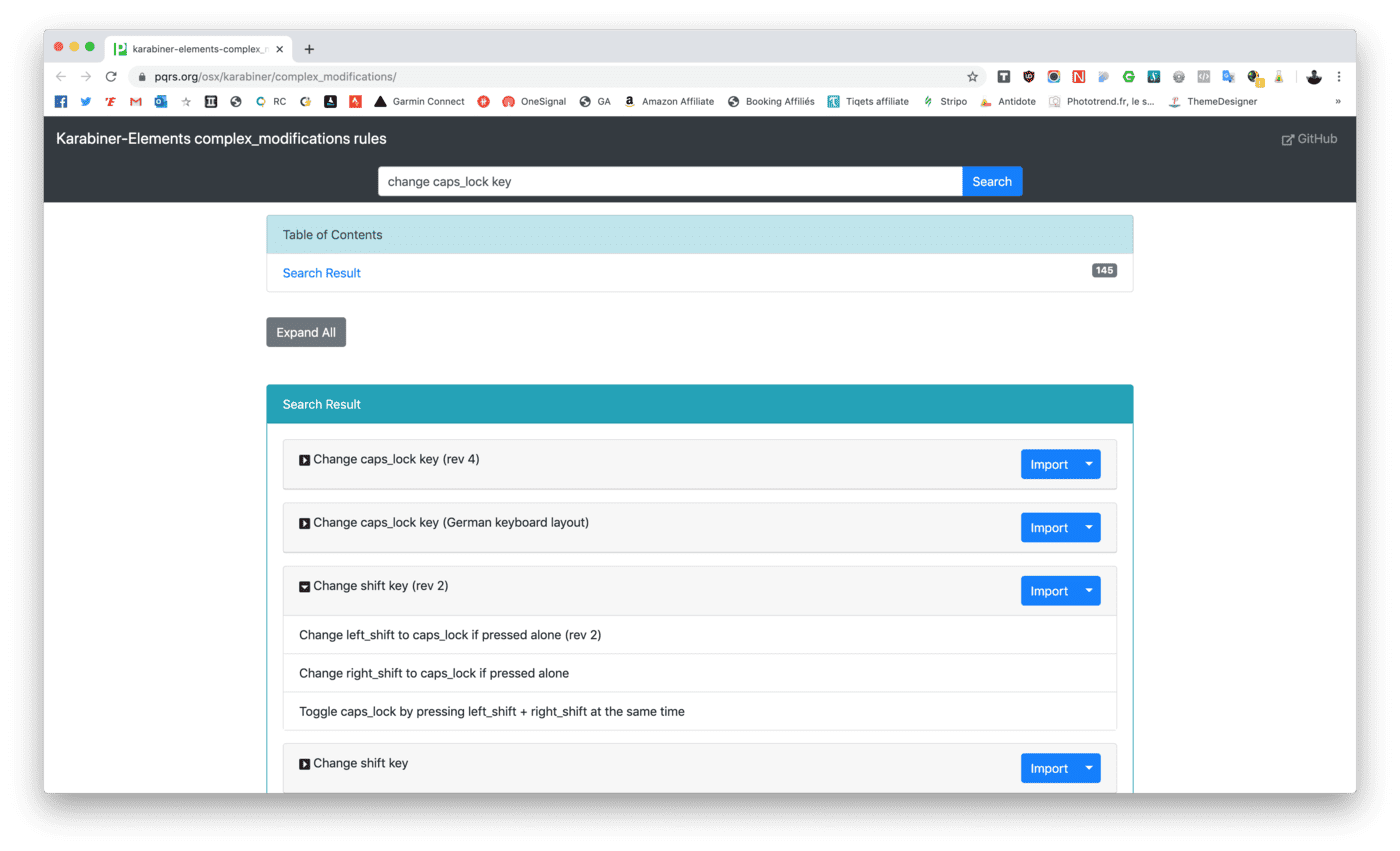This screenshot has height=851, width=1400.
Task: Click the 145 results count badge
Action: pos(1104,271)
